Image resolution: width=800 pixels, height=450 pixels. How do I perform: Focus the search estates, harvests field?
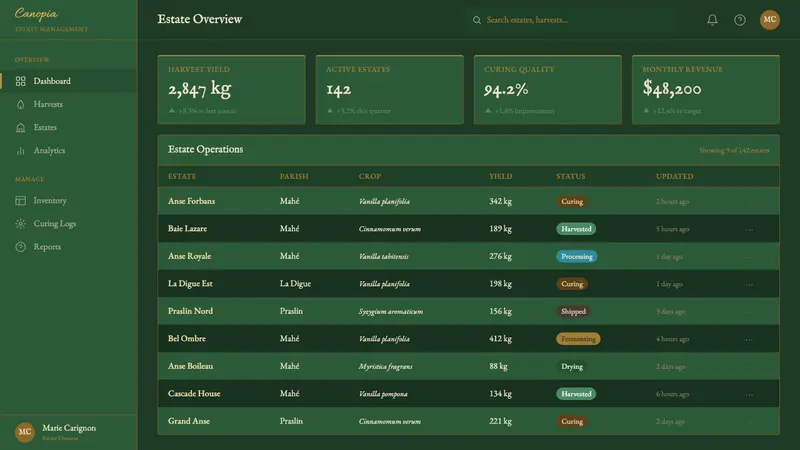[x=571, y=20]
